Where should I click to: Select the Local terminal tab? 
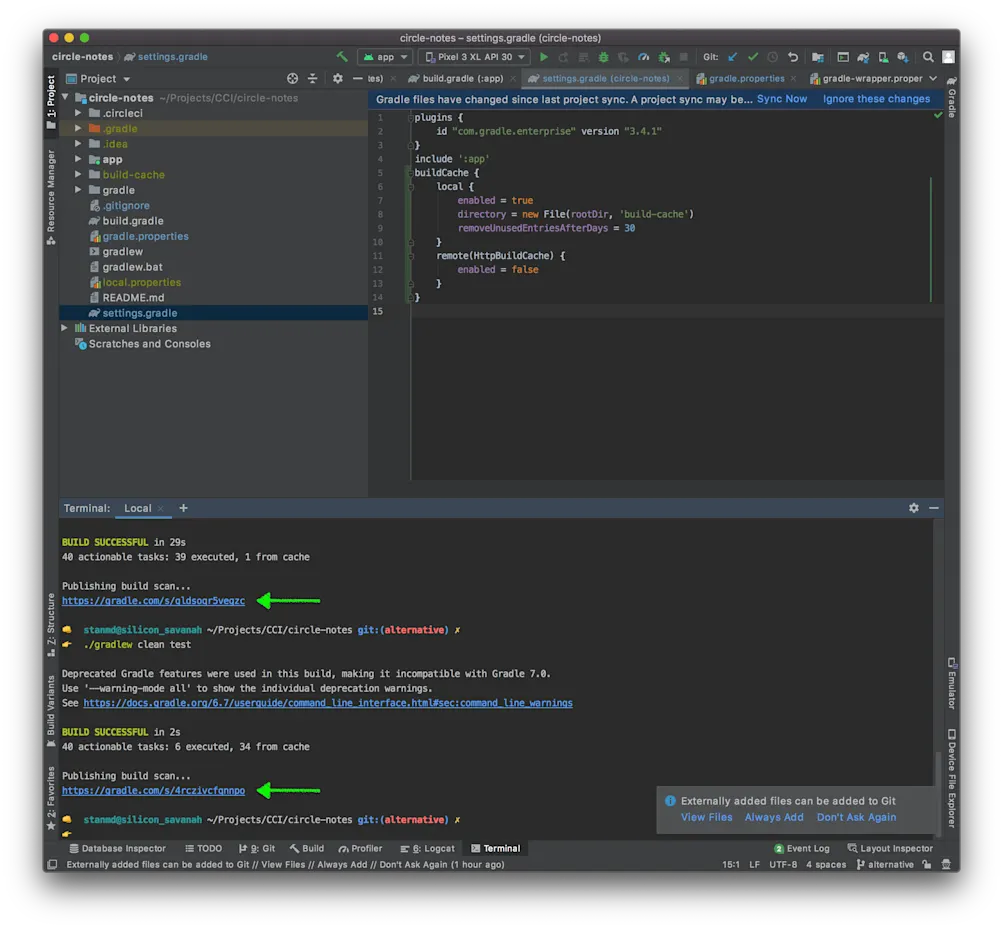click(138, 508)
